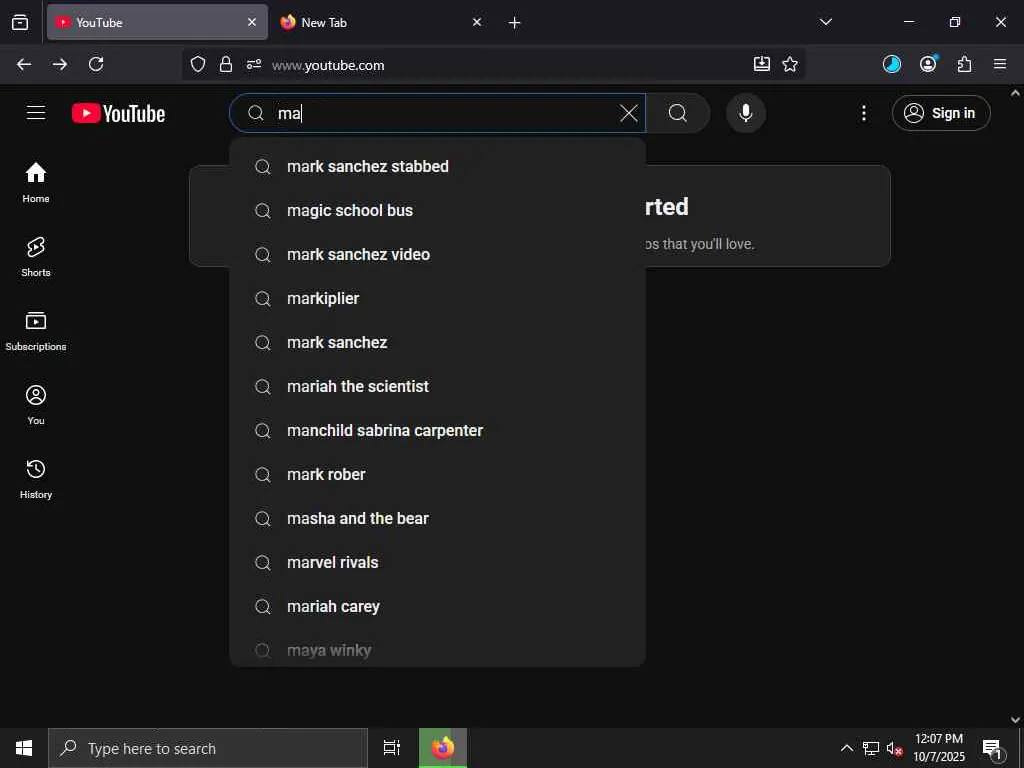Open the Firefox application menu

[1000, 64]
